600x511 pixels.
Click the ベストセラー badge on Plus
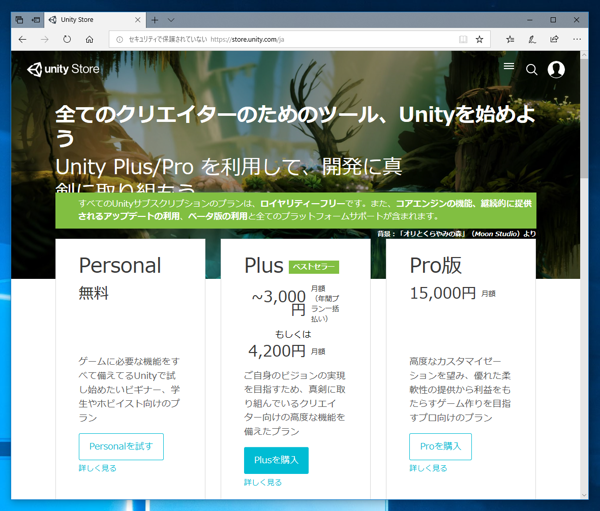[314, 267]
